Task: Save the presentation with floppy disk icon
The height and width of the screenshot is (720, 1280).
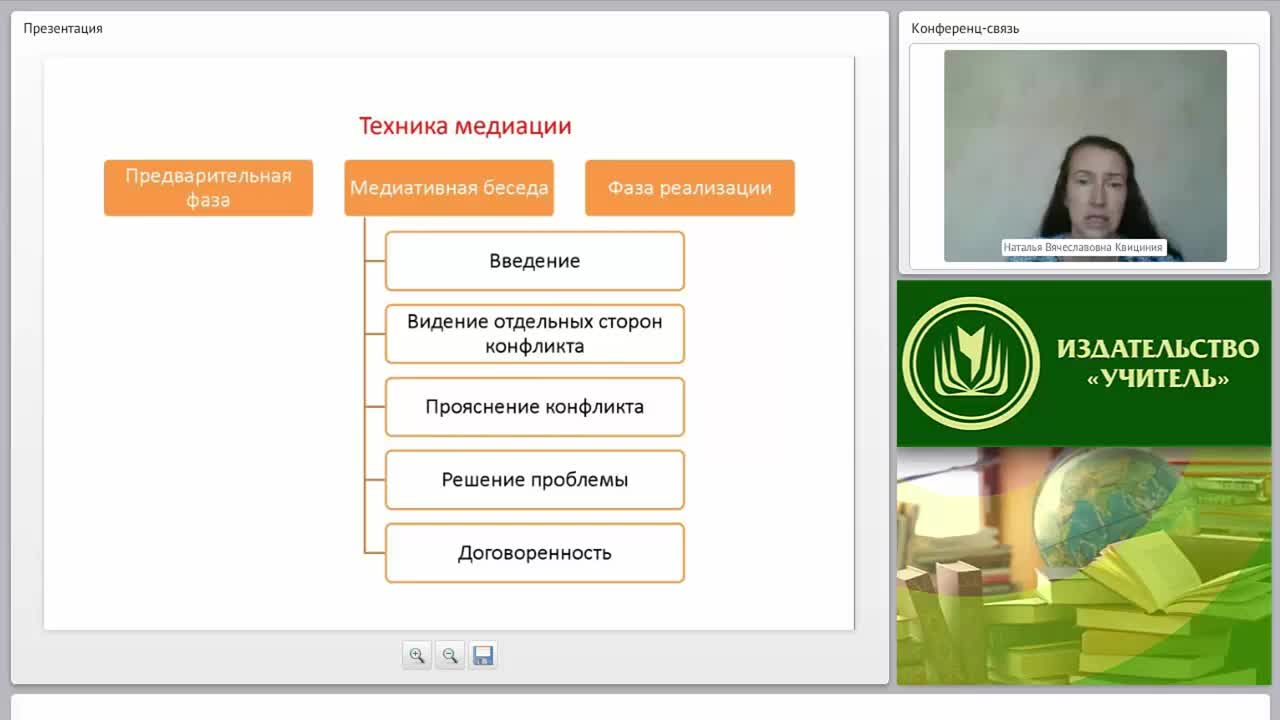Action: [483, 656]
